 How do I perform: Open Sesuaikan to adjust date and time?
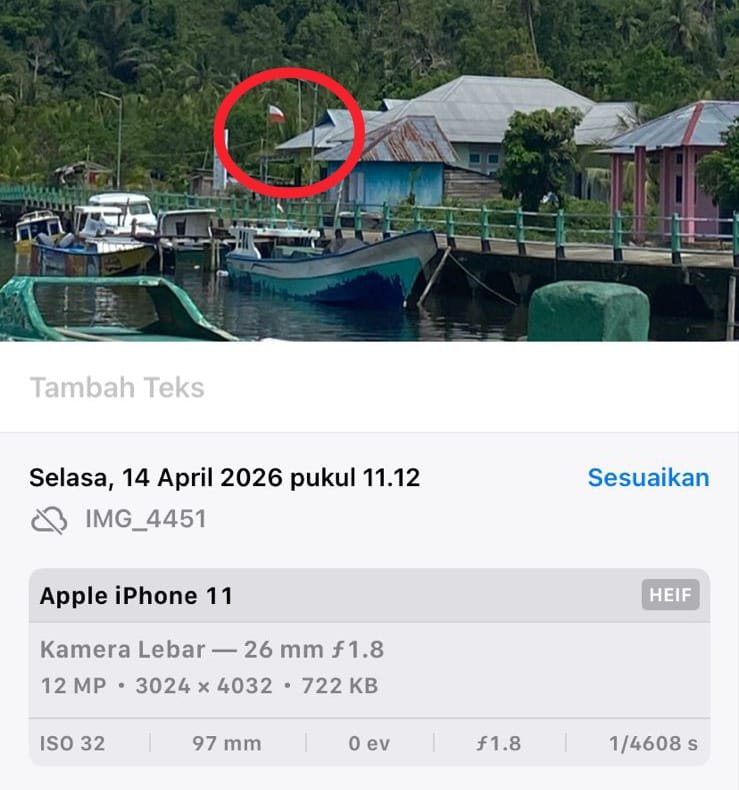[x=648, y=478]
